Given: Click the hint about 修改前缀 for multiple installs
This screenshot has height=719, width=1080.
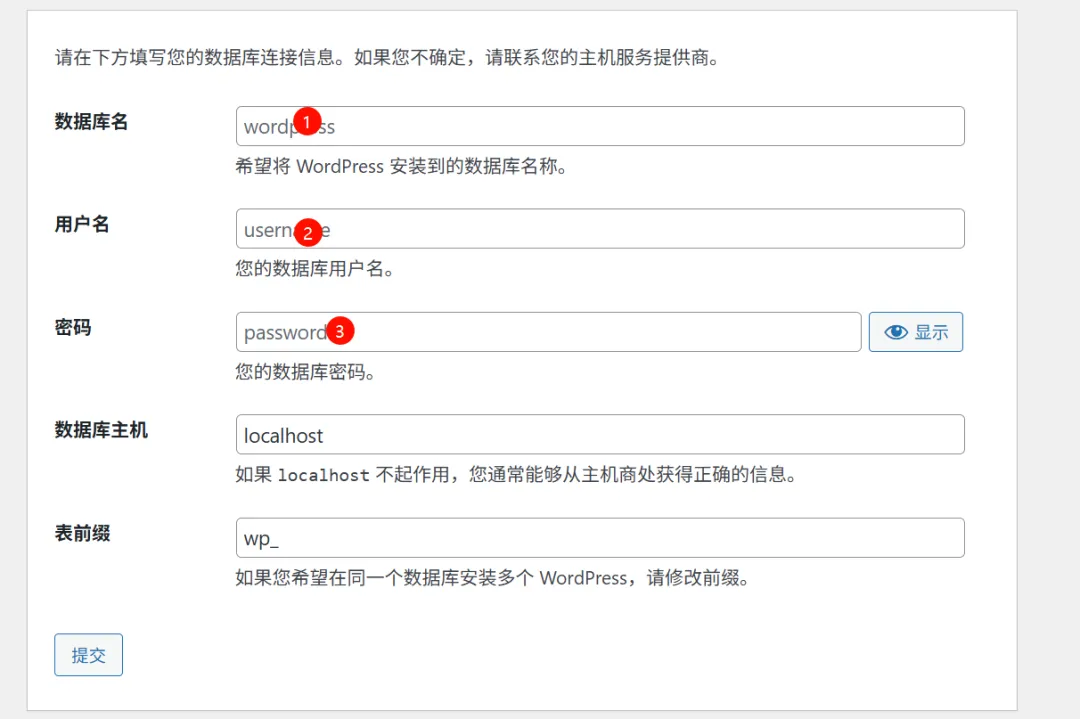Looking at the screenshot, I should [x=492, y=578].
